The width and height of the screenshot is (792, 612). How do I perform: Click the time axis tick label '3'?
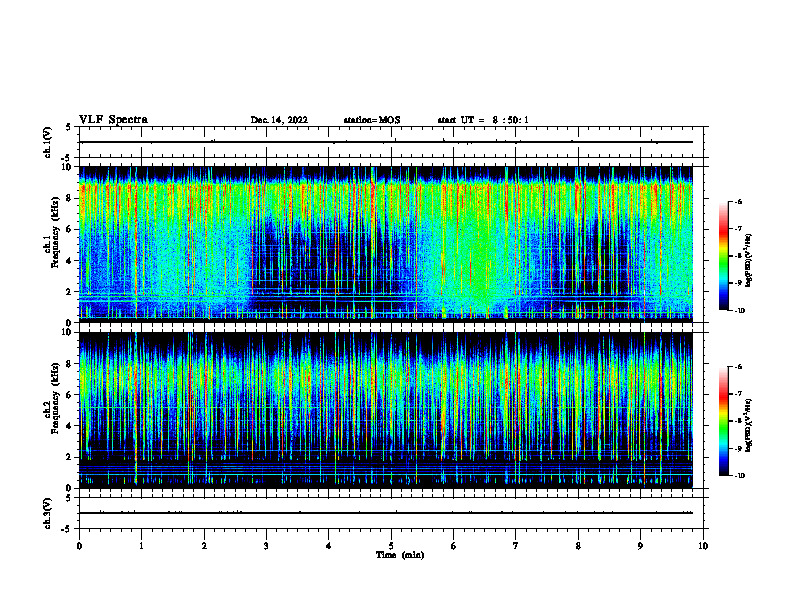click(266, 546)
